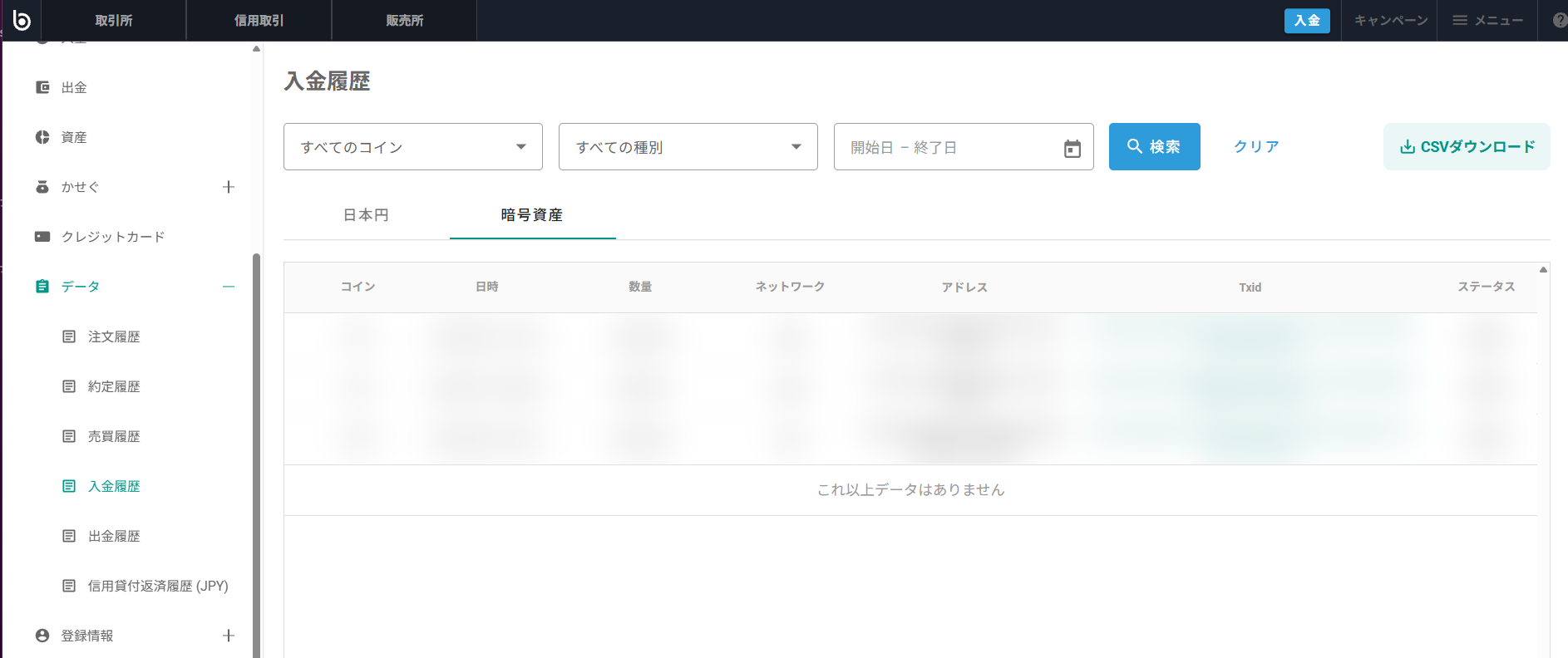Click the 出金 wallet icon in sidebar
1568x658 pixels.
point(42,87)
